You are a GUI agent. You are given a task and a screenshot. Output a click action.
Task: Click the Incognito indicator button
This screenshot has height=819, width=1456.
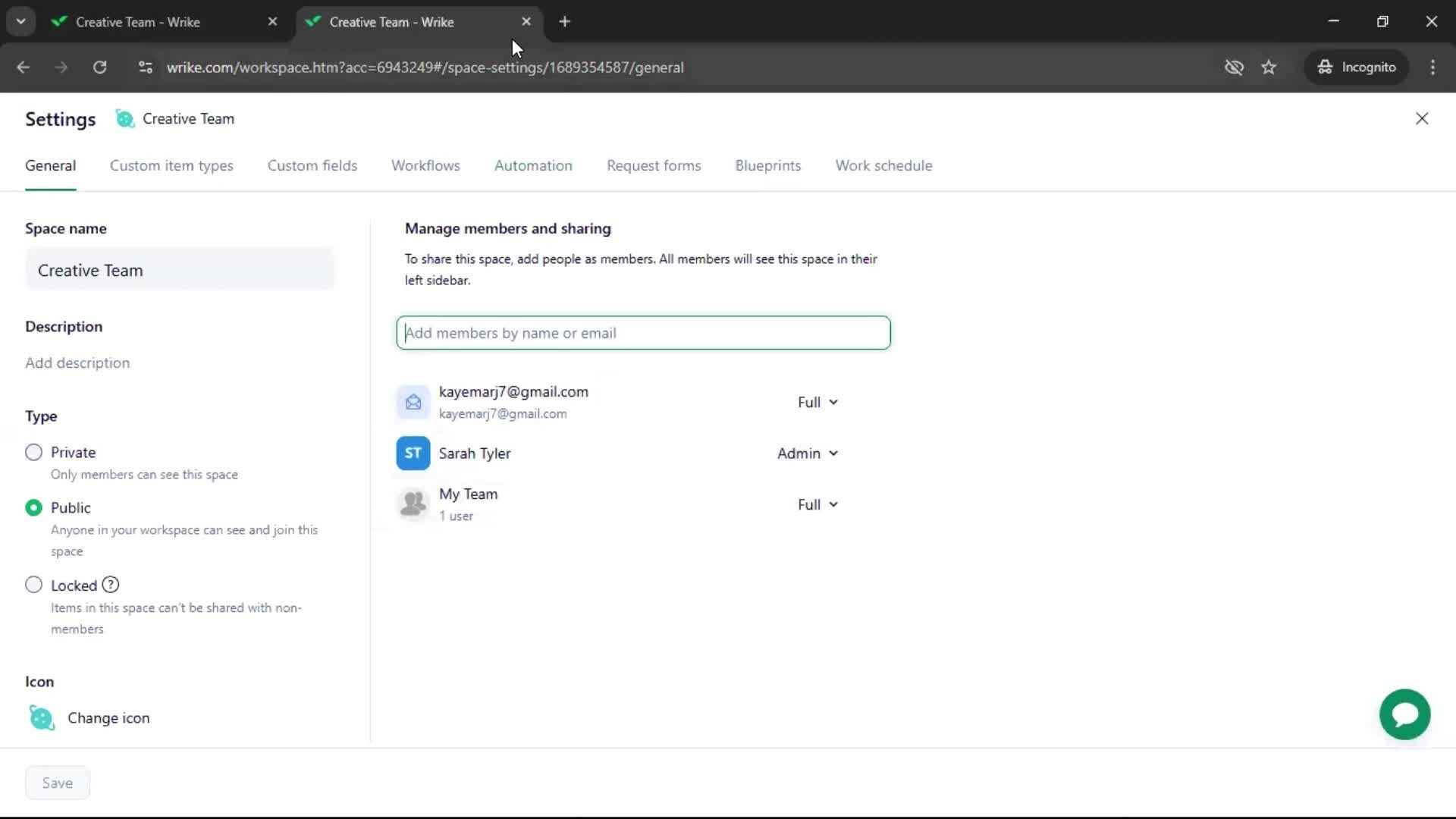pos(1356,67)
